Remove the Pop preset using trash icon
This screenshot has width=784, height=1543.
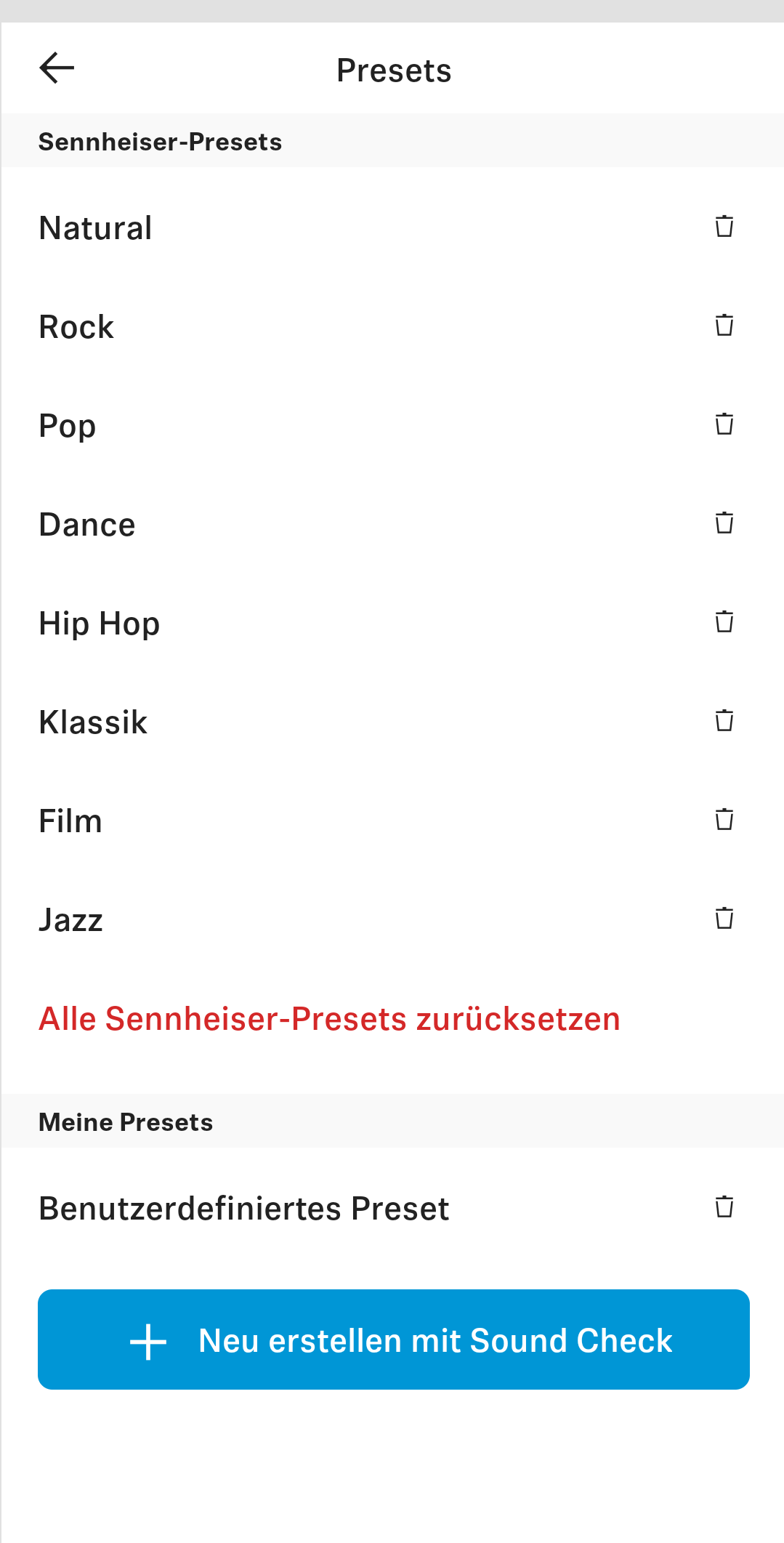point(724,424)
